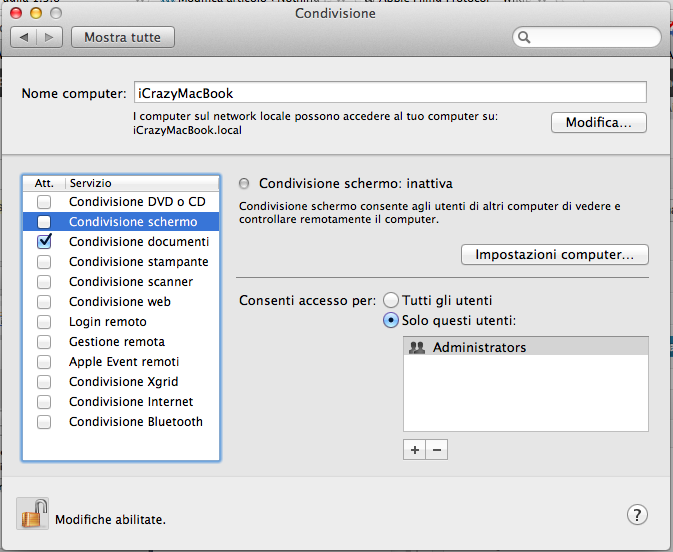The image size is (673, 552).
Task: Click the lock icon to prevent changes
Action: click(x=32, y=514)
